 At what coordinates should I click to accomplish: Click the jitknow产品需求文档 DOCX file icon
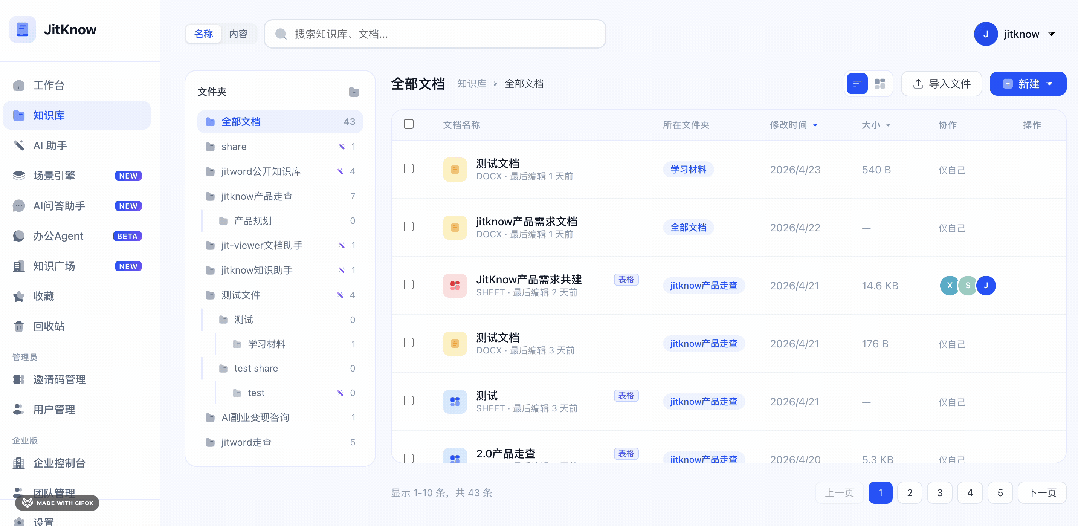455,227
